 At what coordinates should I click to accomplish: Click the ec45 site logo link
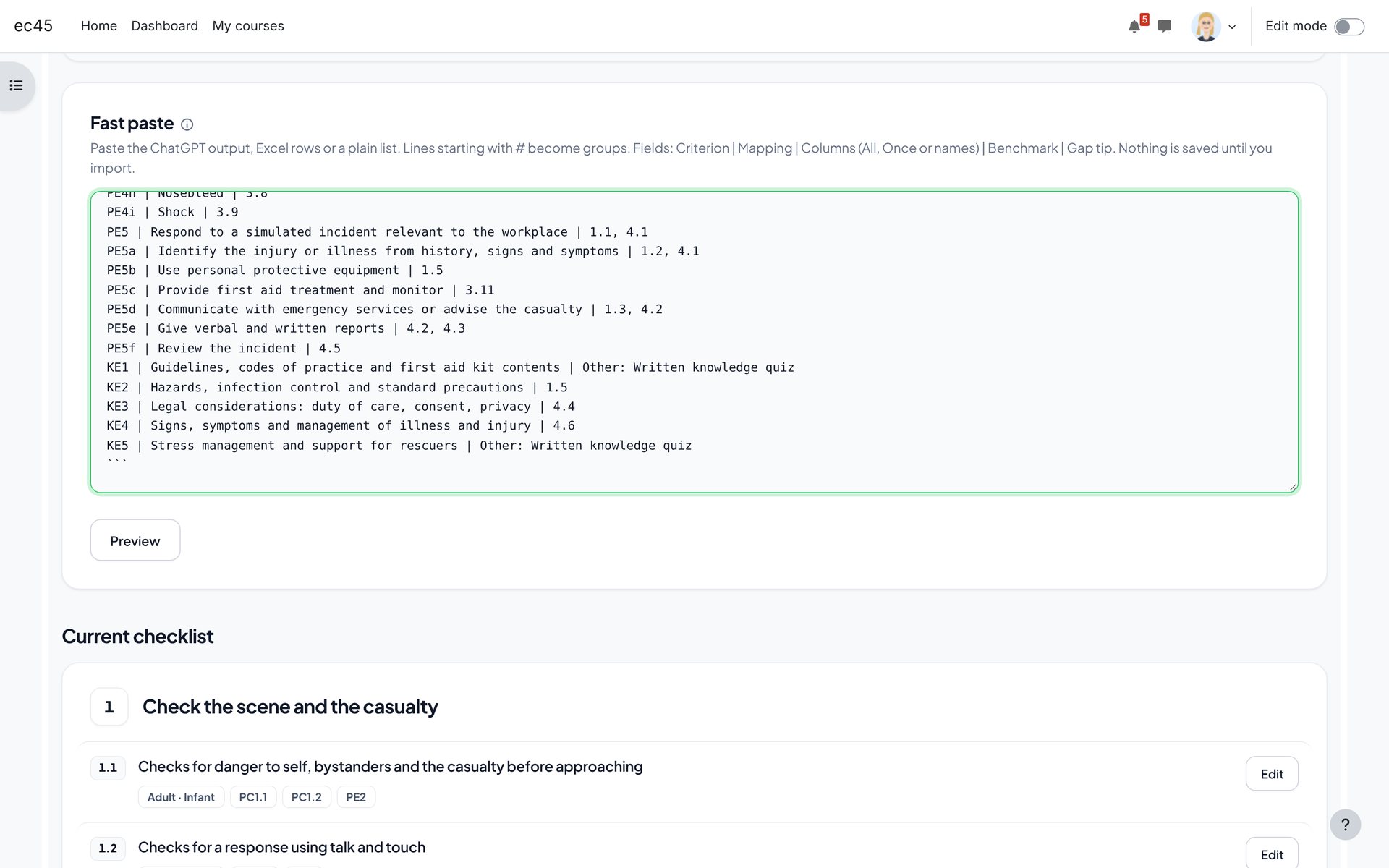pos(33,26)
